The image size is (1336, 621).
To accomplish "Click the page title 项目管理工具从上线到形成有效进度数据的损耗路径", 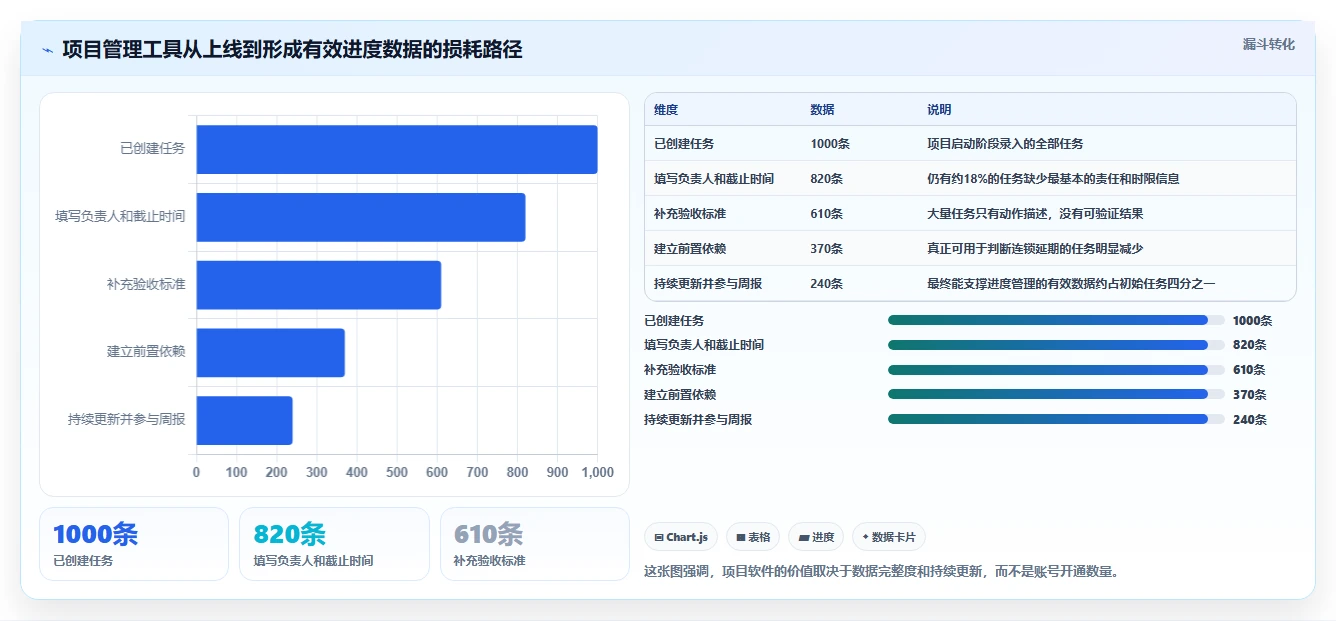I will 292,50.
